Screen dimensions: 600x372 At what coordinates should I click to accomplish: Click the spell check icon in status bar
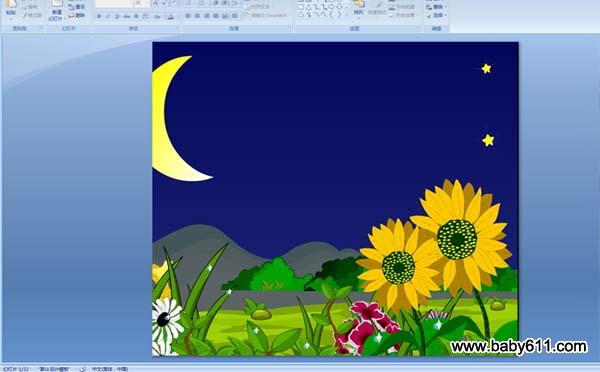coord(83,369)
